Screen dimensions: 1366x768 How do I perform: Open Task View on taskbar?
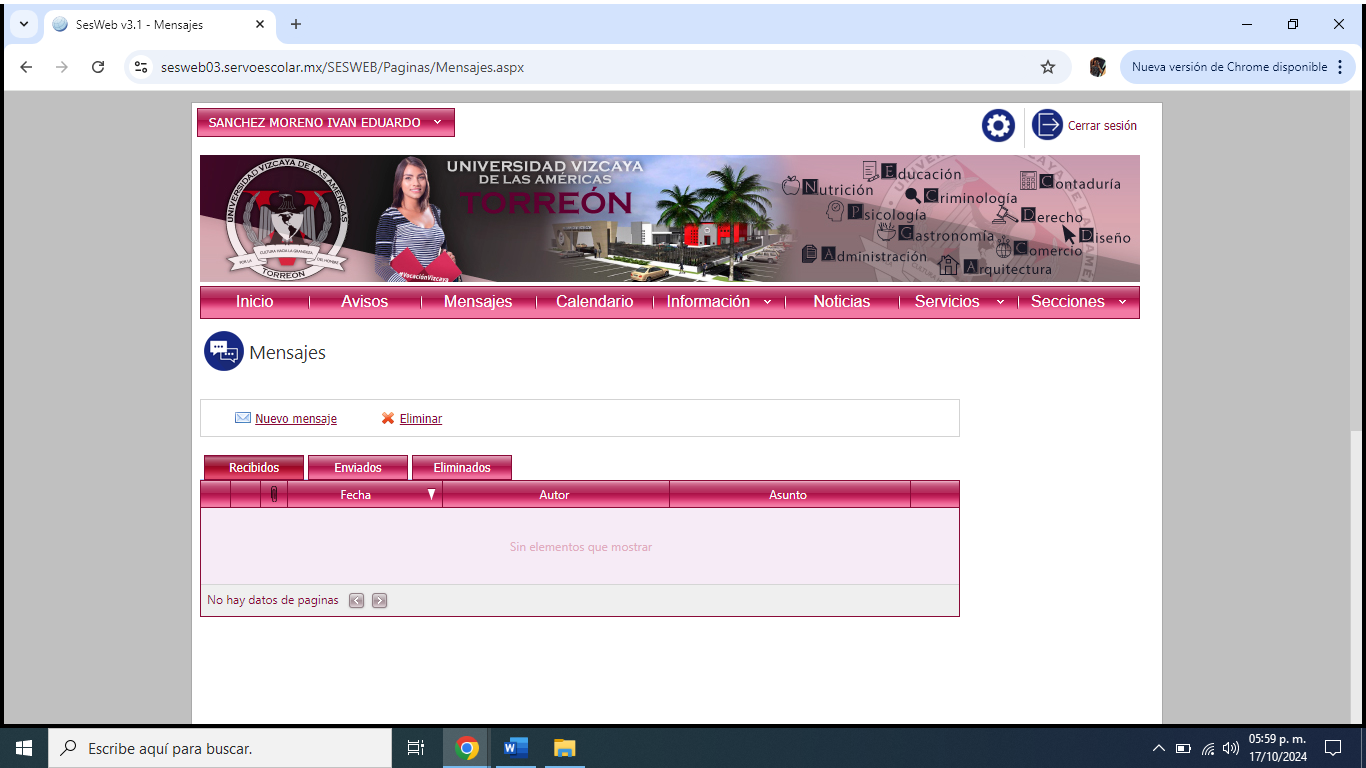[x=416, y=747]
